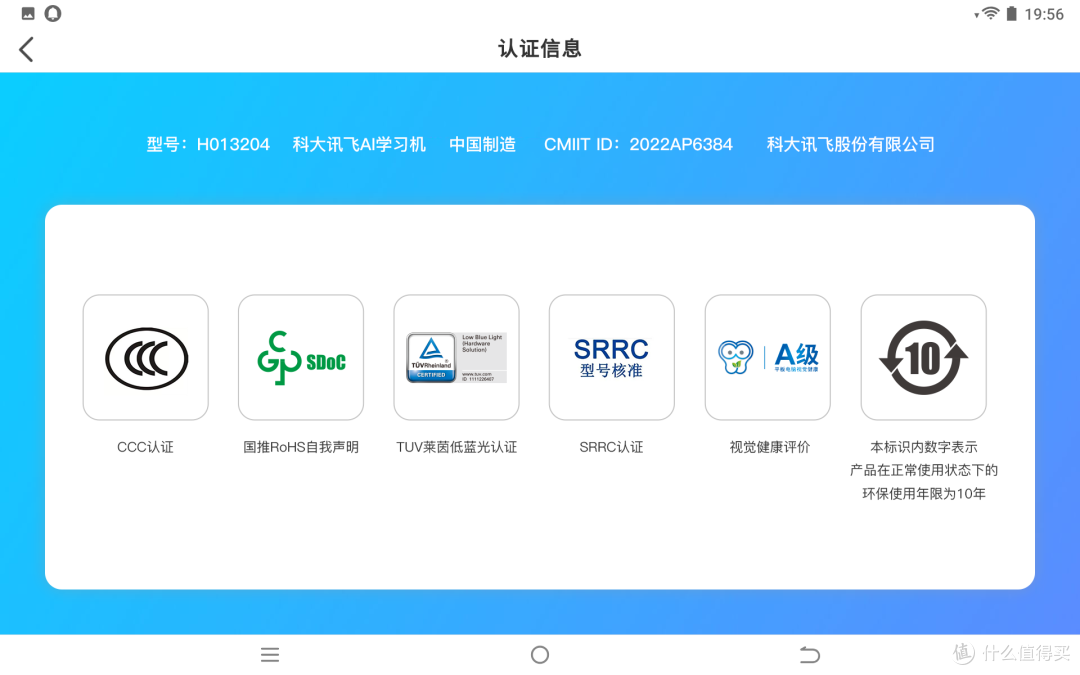Open the green SDoC RoHS logo card
Image resolution: width=1080 pixels, height=675 pixels.
point(301,357)
